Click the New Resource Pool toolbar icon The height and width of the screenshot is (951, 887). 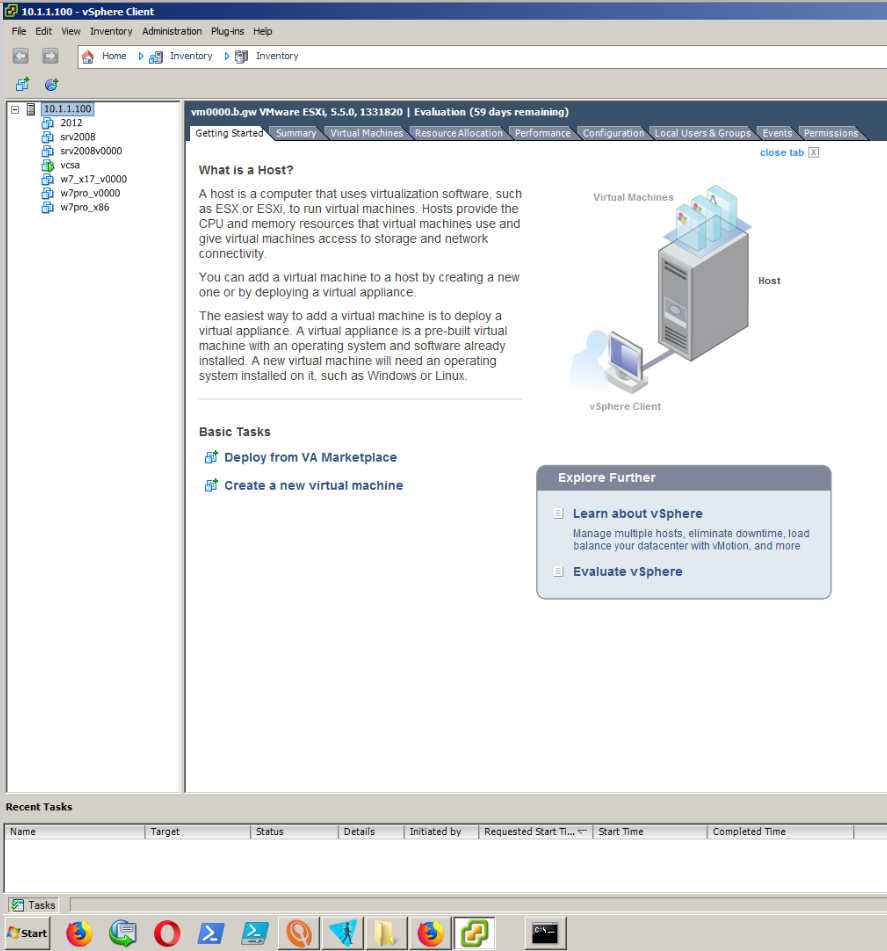click(51, 85)
